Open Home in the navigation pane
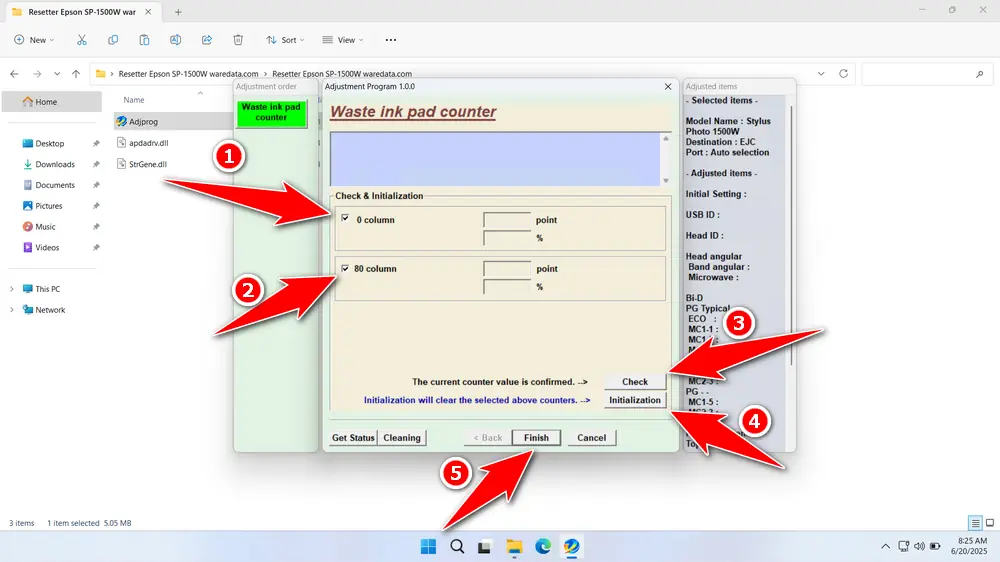This screenshot has height=562, width=1000. click(52, 102)
